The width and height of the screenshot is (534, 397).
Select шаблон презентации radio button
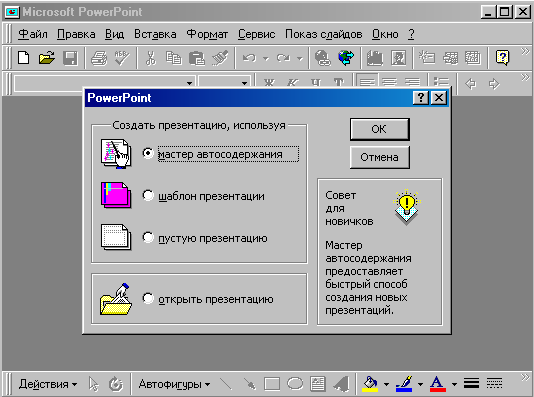point(148,195)
